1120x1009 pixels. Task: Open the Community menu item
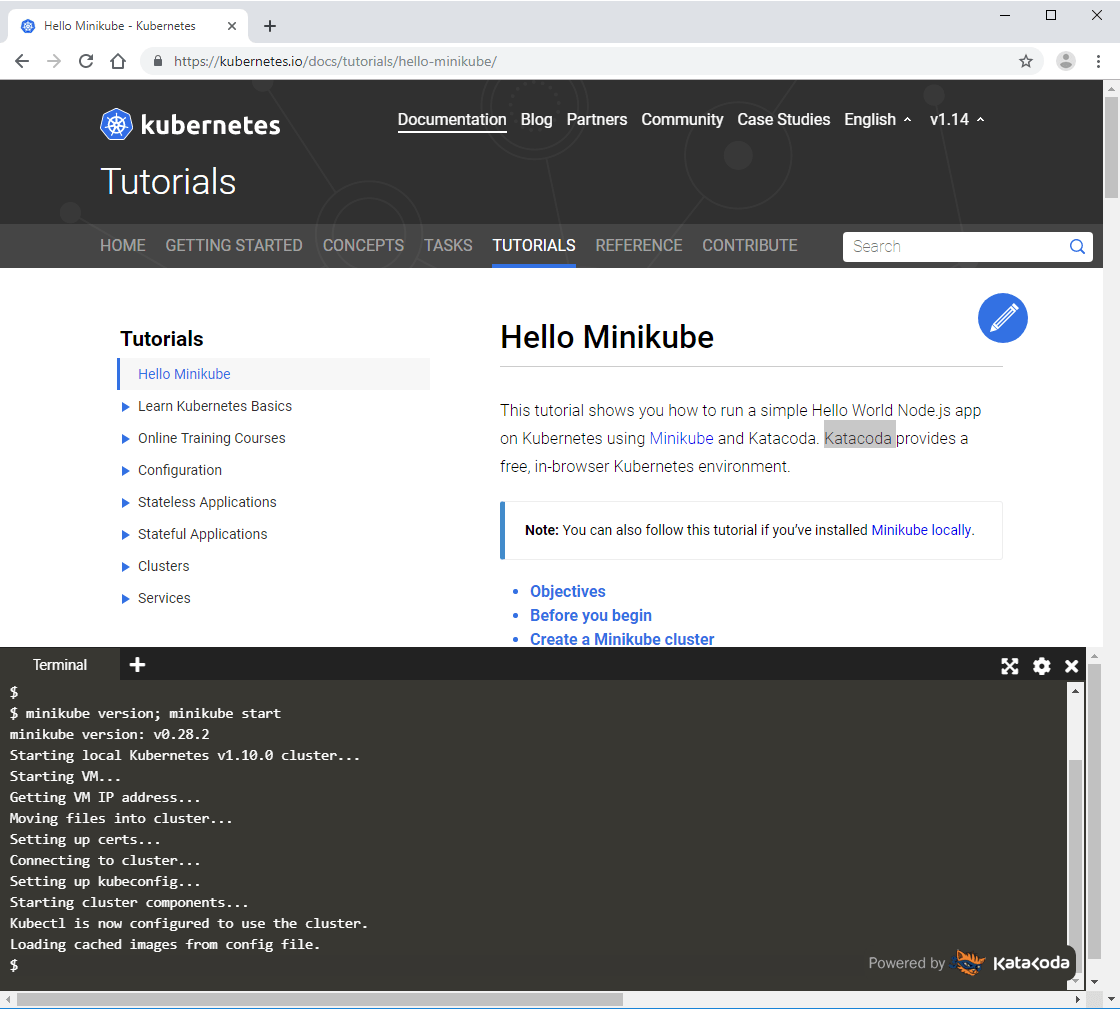(682, 119)
